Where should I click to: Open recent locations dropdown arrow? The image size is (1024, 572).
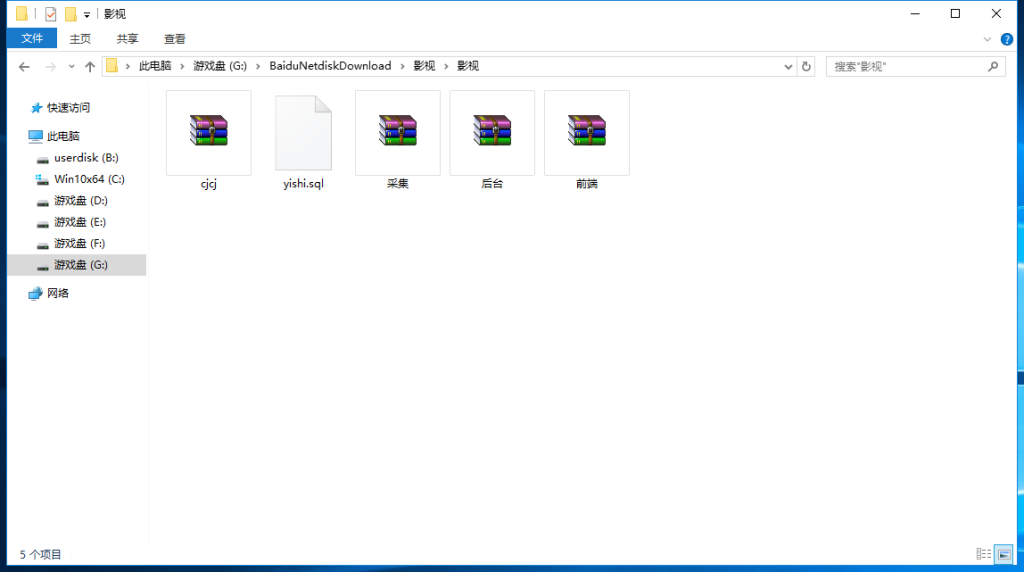click(71, 67)
